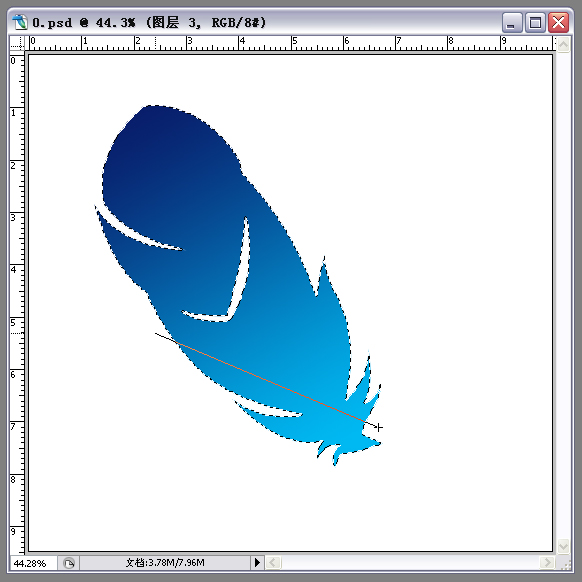Viewport: 582px width, 582px height.
Task: Click the vertical scrollbar up arrow
Action: pos(563,45)
